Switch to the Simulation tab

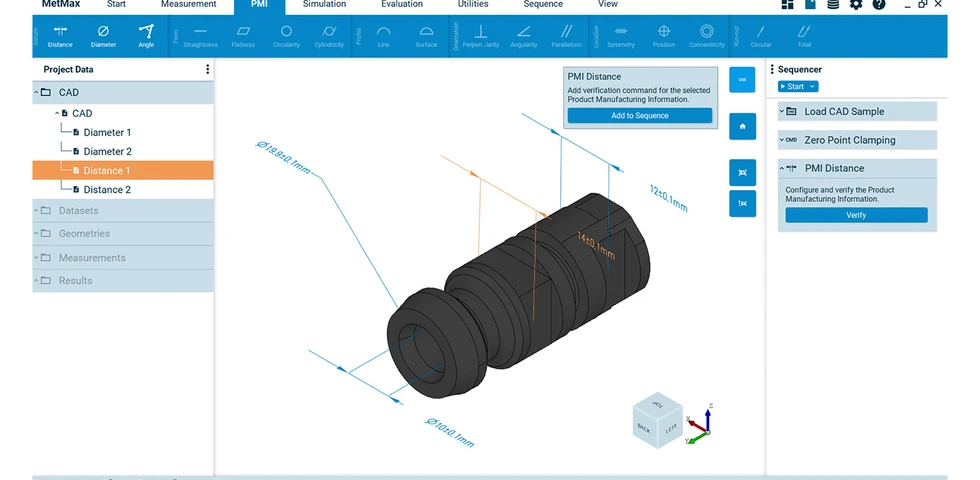pos(324,4)
